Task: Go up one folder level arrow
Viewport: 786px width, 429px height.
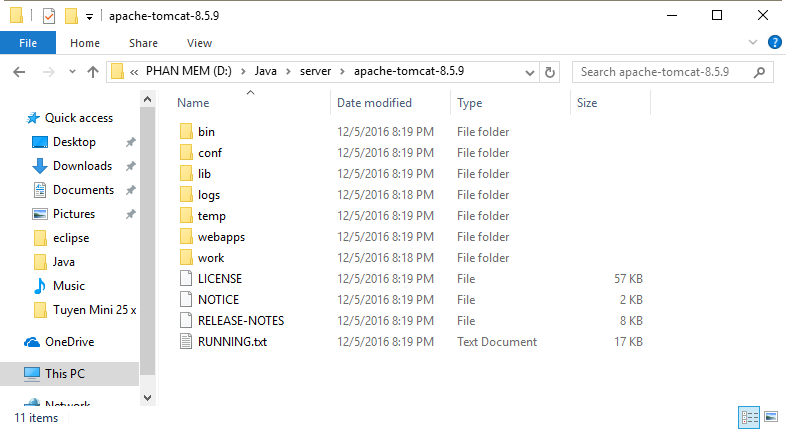Action: click(x=93, y=72)
